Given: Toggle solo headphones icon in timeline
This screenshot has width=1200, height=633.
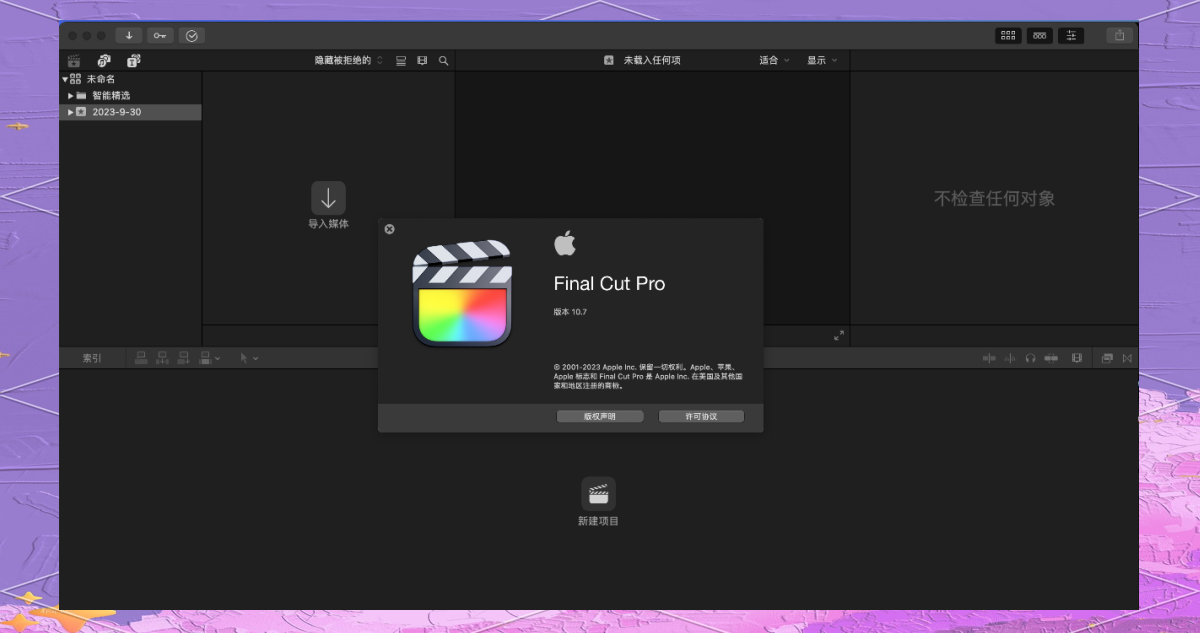Looking at the screenshot, I should [x=1030, y=358].
